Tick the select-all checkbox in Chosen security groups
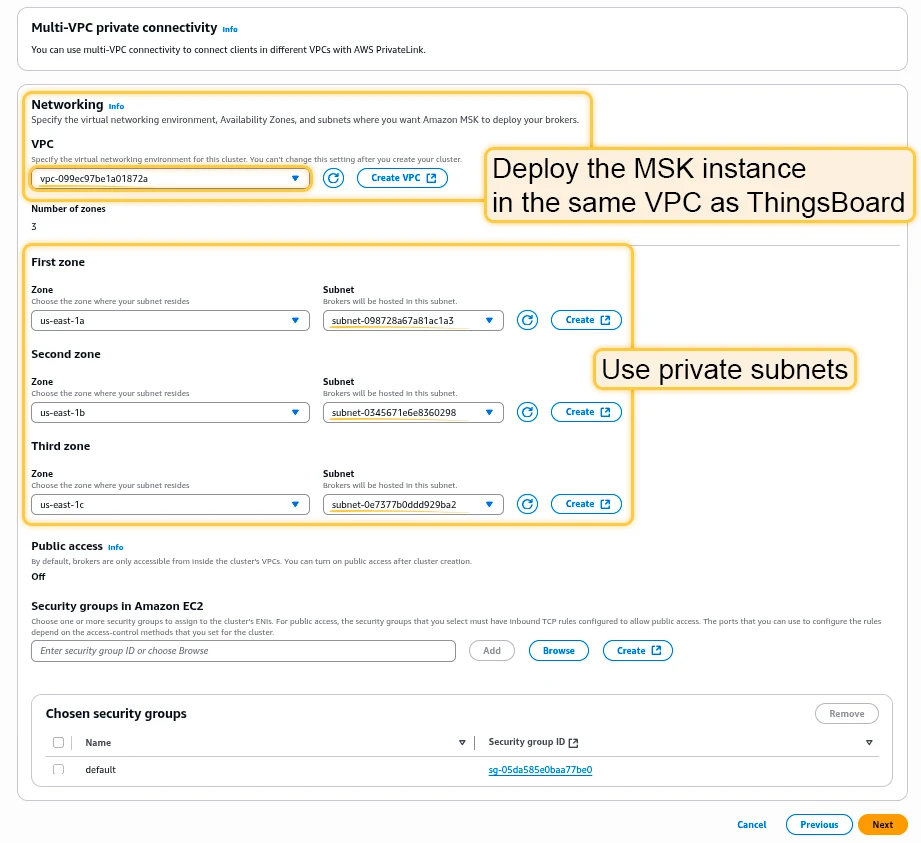This screenshot has width=921, height=843. coord(58,743)
